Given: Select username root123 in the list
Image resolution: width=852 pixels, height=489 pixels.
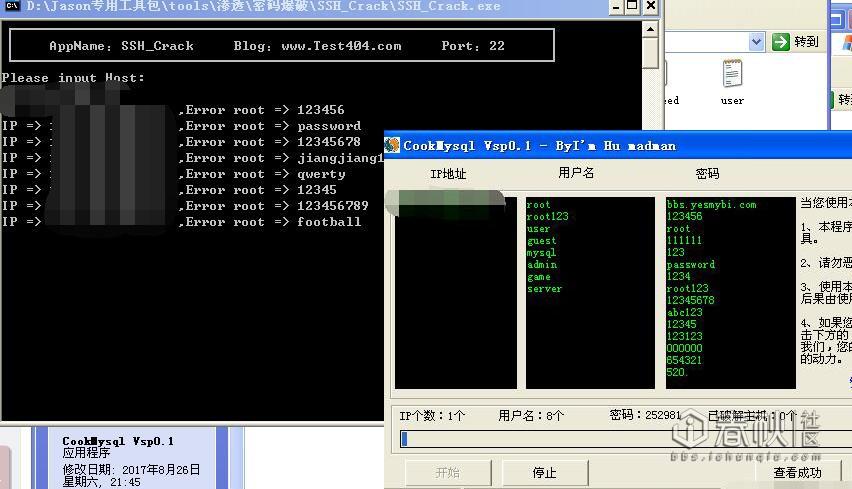Looking at the screenshot, I should [547, 216].
